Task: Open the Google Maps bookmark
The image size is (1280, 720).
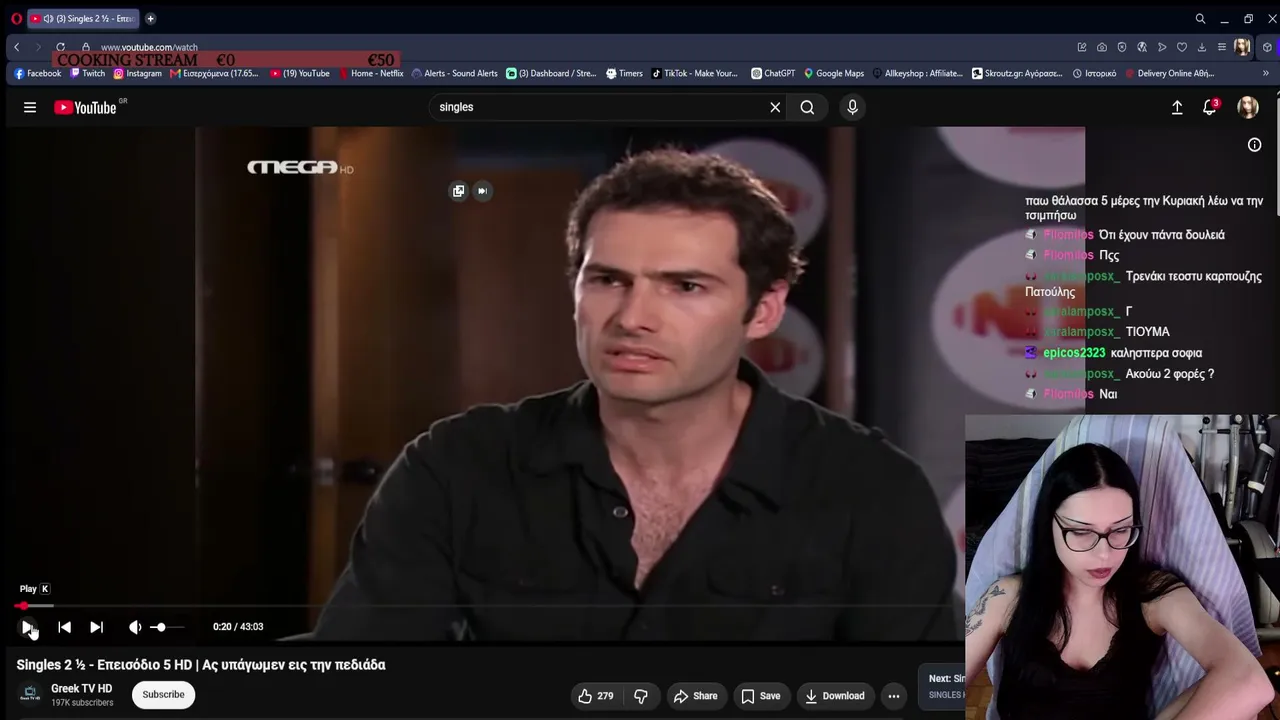Action: pos(834,73)
